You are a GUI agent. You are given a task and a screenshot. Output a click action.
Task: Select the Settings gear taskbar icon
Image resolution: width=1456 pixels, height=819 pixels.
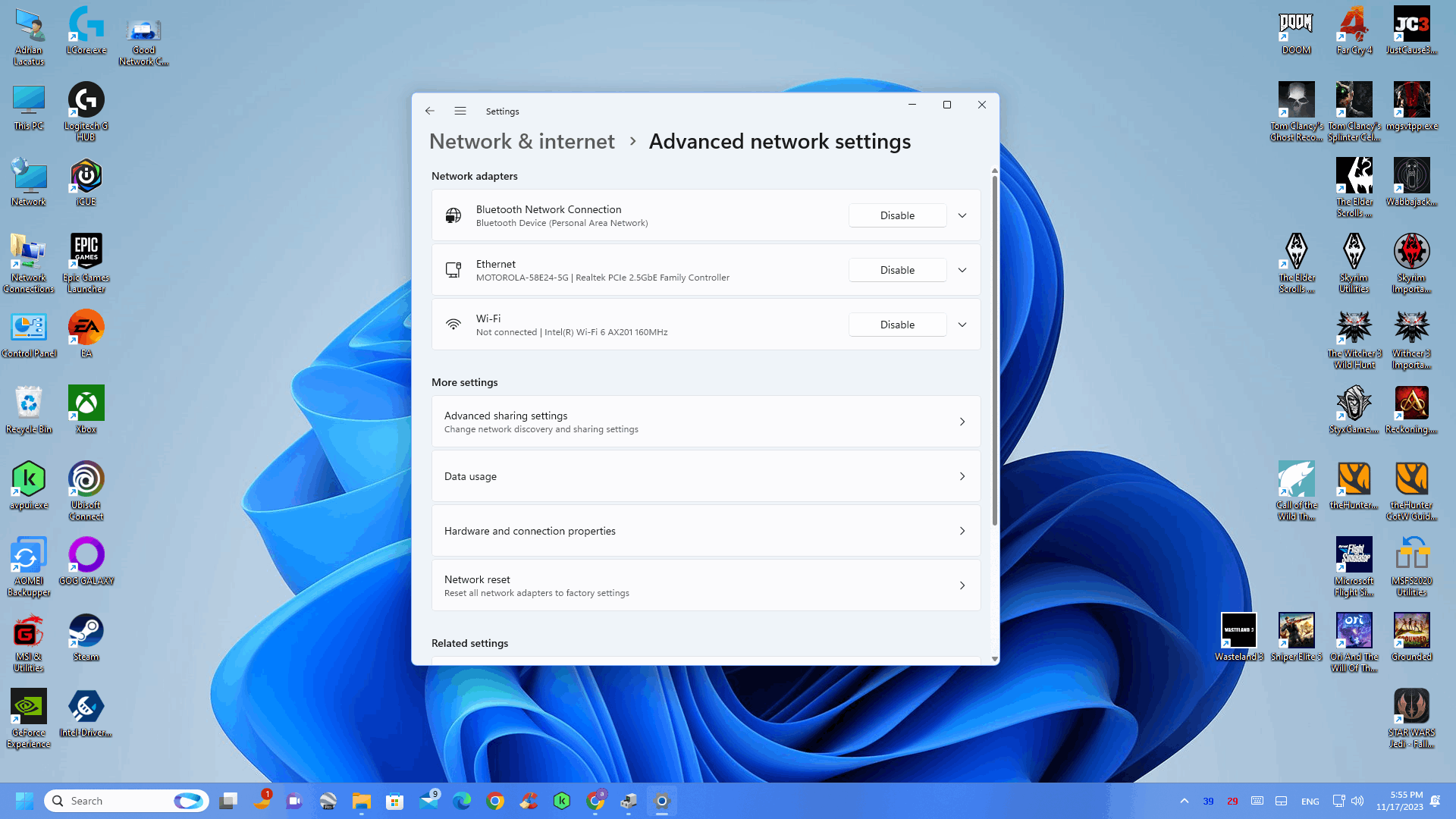[662, 801]
